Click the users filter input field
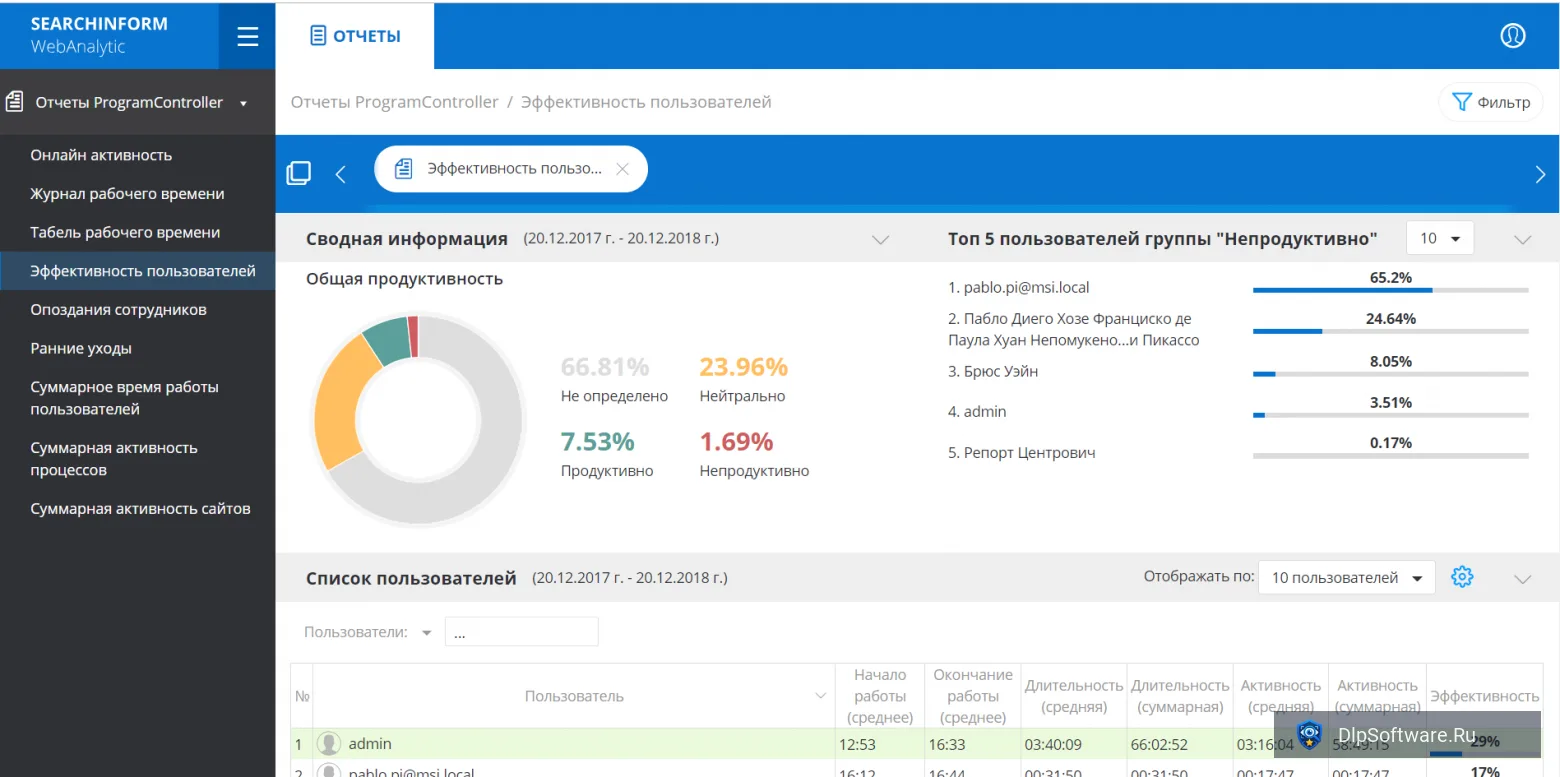Image resolution: width=1560 pixels, height=777 pixels. [x=521, y=632]
